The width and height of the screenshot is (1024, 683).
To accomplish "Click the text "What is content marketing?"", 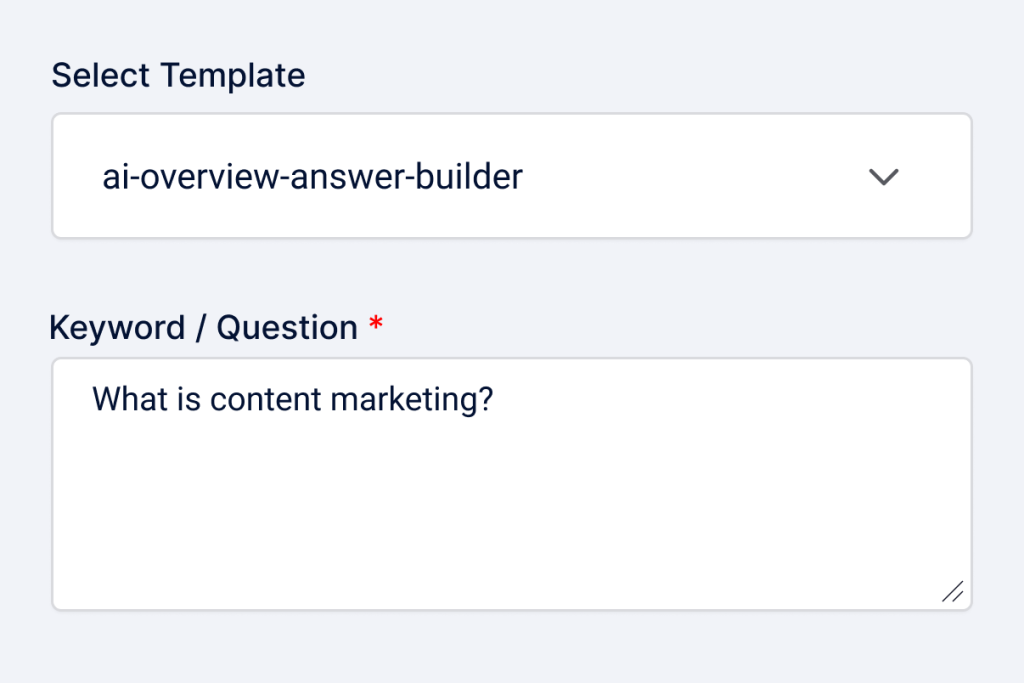I will [x=293, y=399].
